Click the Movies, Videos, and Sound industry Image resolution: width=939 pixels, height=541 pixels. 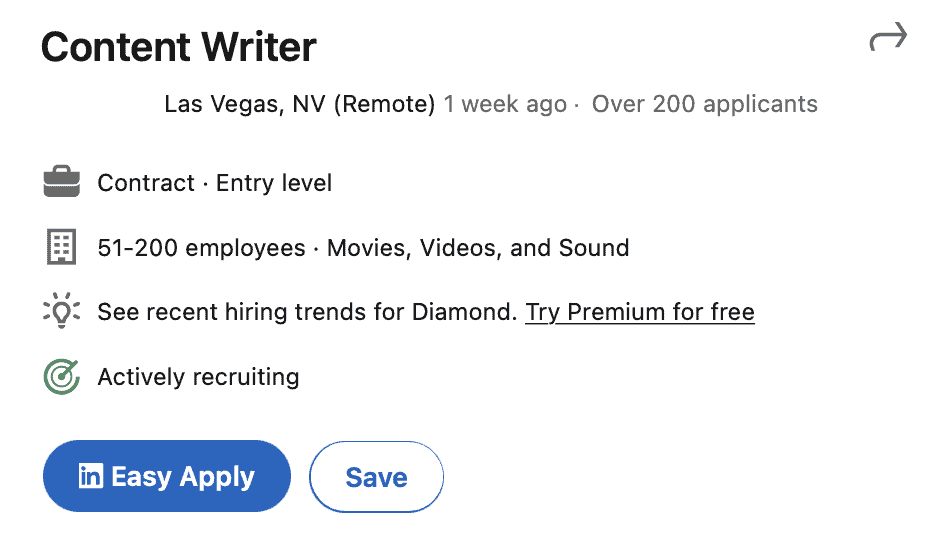pyautogui.click(x=478, y=248)
